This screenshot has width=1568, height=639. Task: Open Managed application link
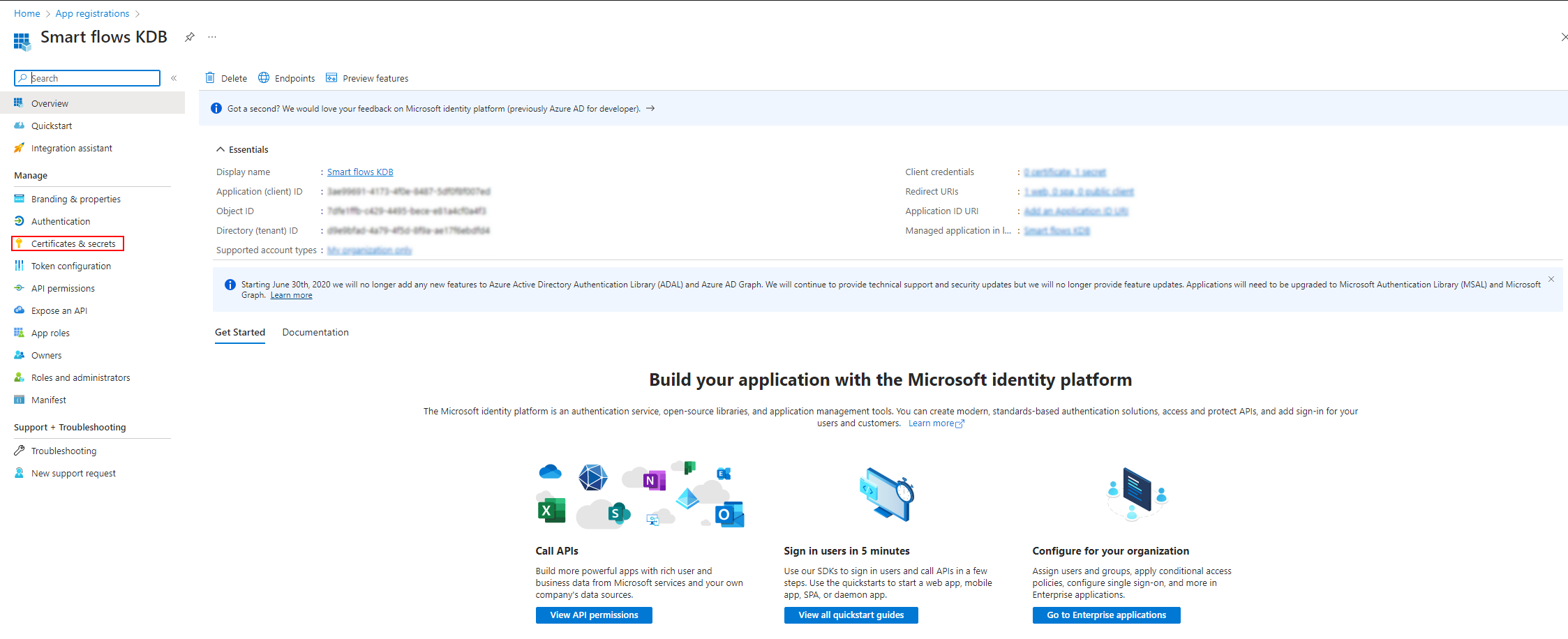1056,231
